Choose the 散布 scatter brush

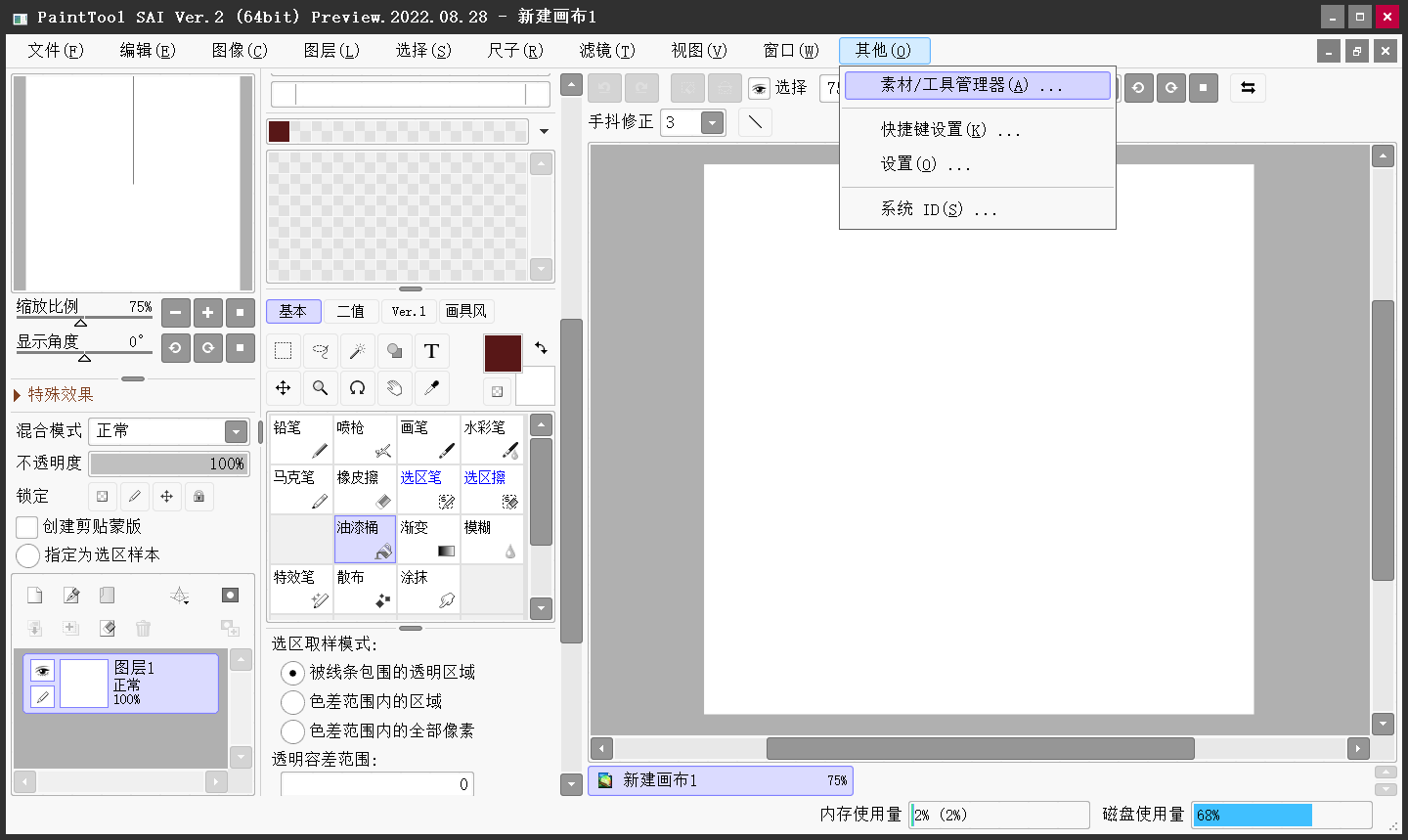pos(365,589)
